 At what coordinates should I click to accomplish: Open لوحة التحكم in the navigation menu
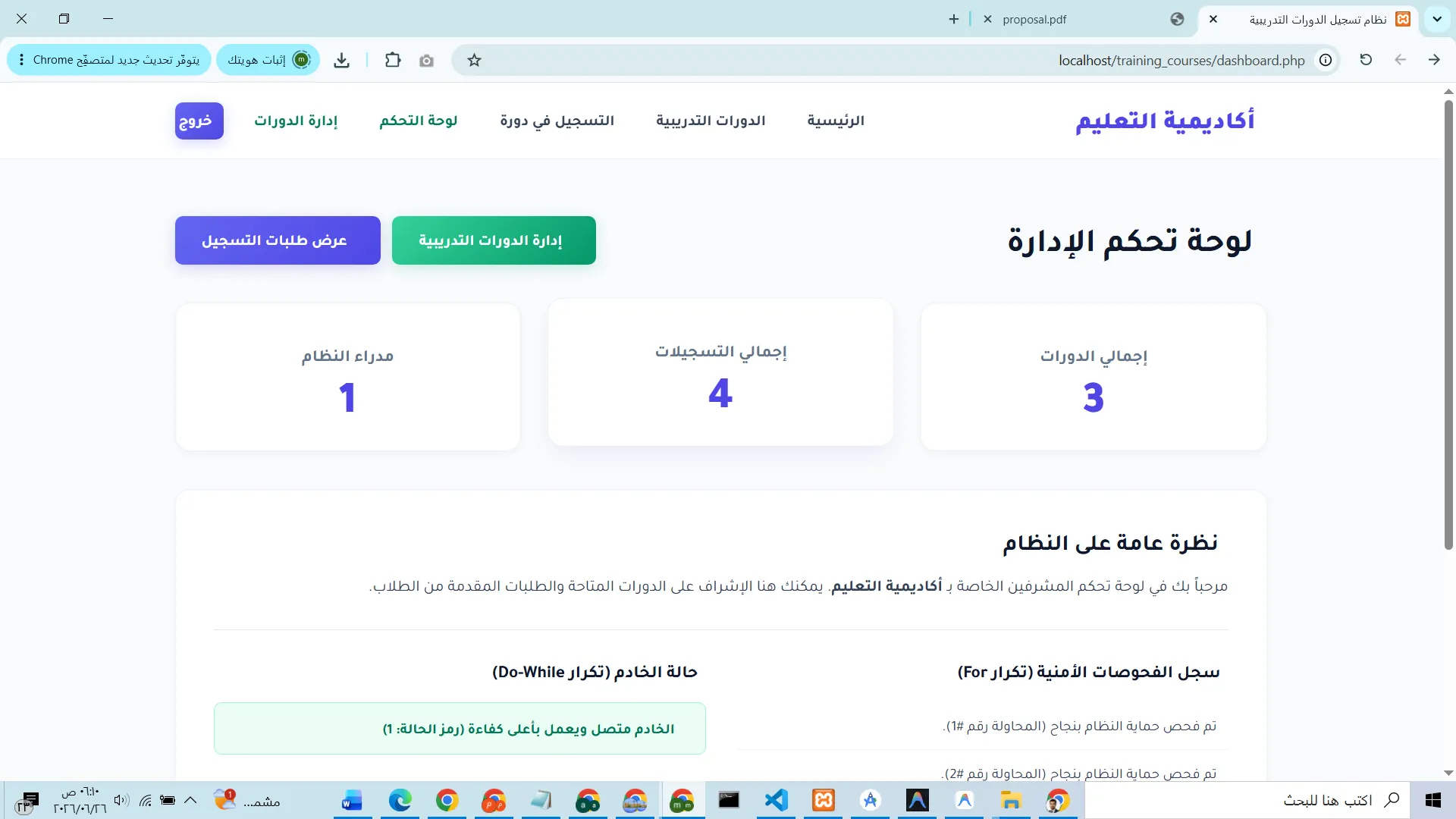pos(419,121)
